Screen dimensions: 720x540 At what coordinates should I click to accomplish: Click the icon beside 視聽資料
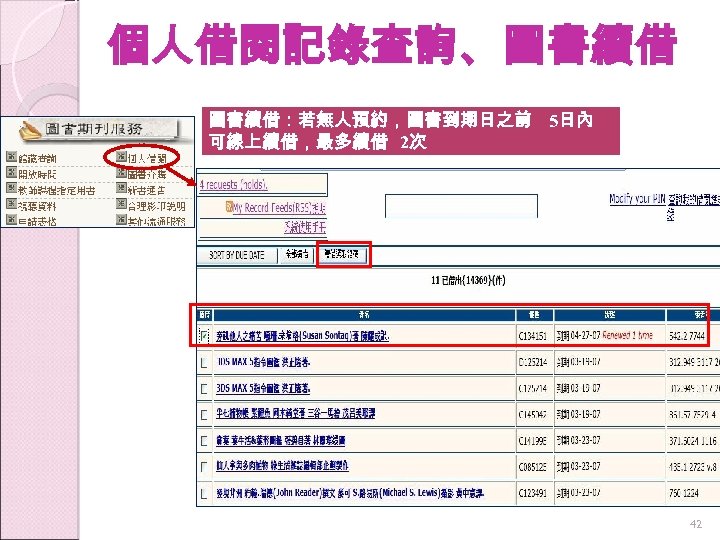point(11,204)
